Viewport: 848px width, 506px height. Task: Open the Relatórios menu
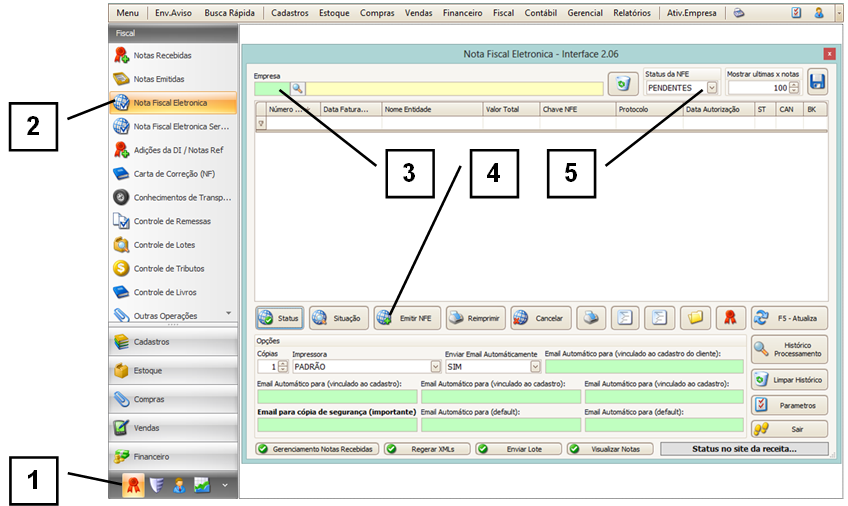[632, 13]
